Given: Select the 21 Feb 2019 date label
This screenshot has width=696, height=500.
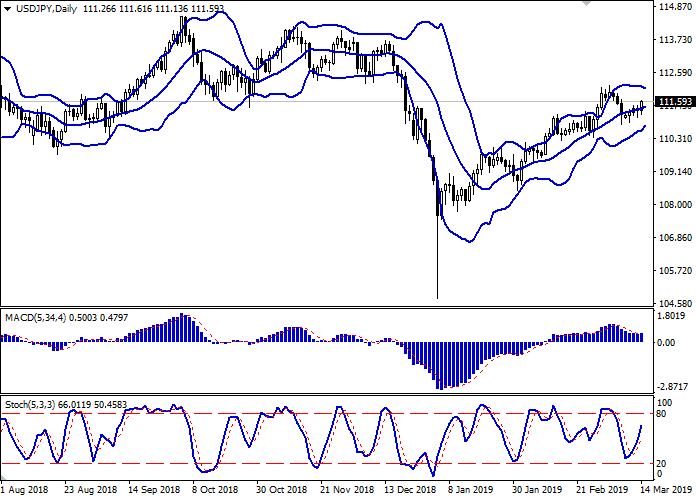Looking at the screenshot, I should tap(599, 492).
